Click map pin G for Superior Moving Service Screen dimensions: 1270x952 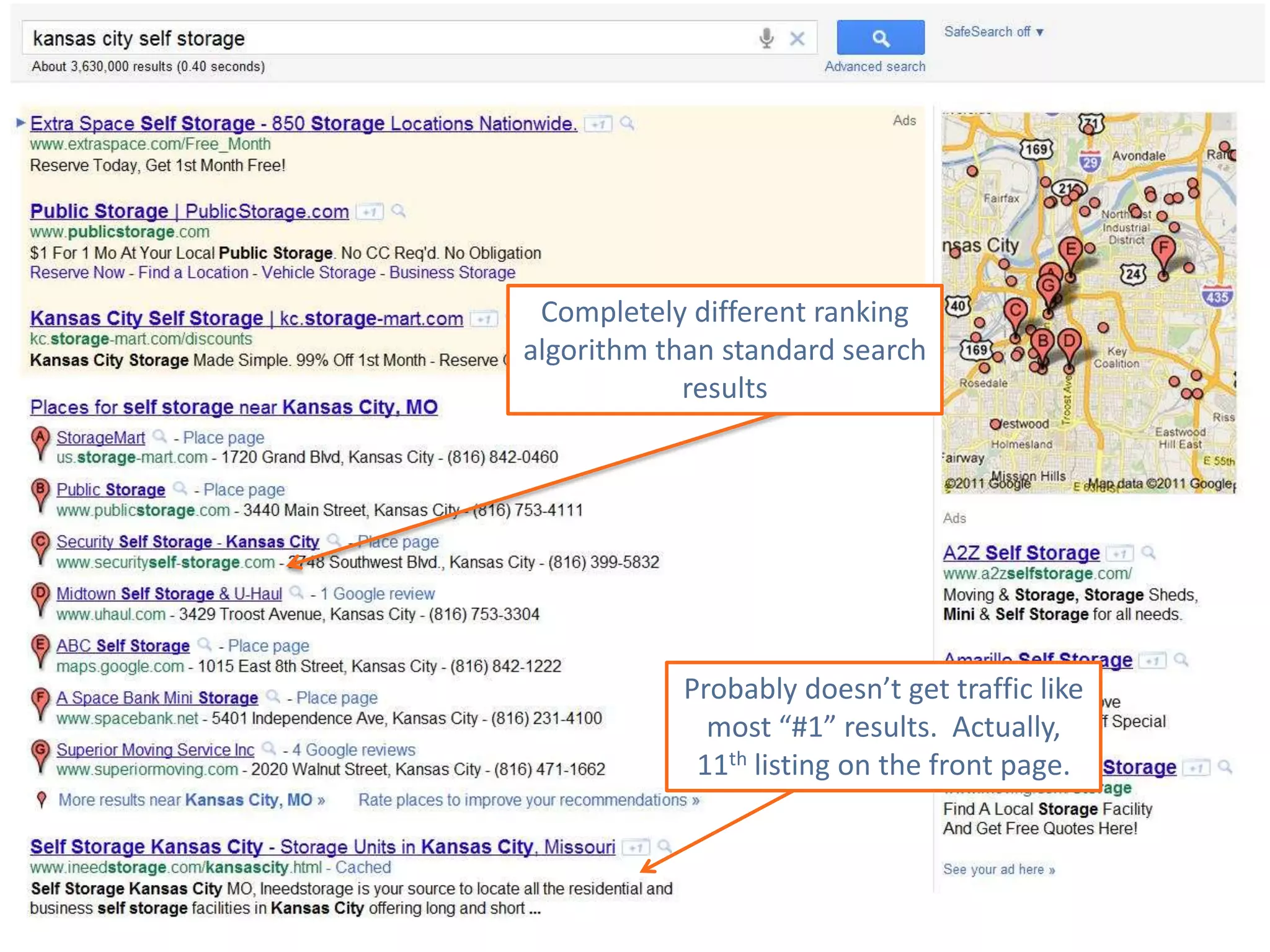[x=40, y=756]
